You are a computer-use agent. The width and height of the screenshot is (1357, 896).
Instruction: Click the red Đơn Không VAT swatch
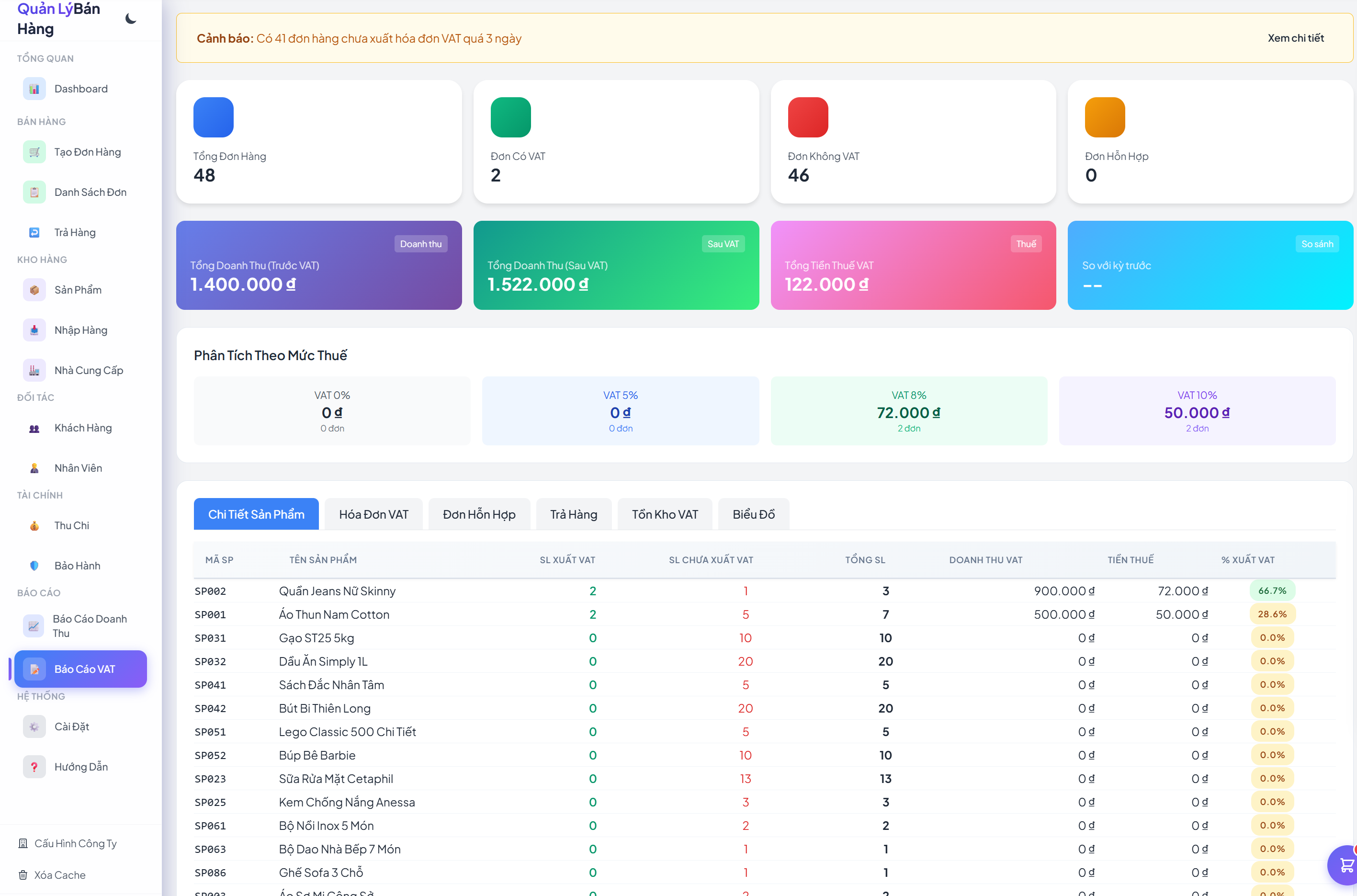(807, 117)
